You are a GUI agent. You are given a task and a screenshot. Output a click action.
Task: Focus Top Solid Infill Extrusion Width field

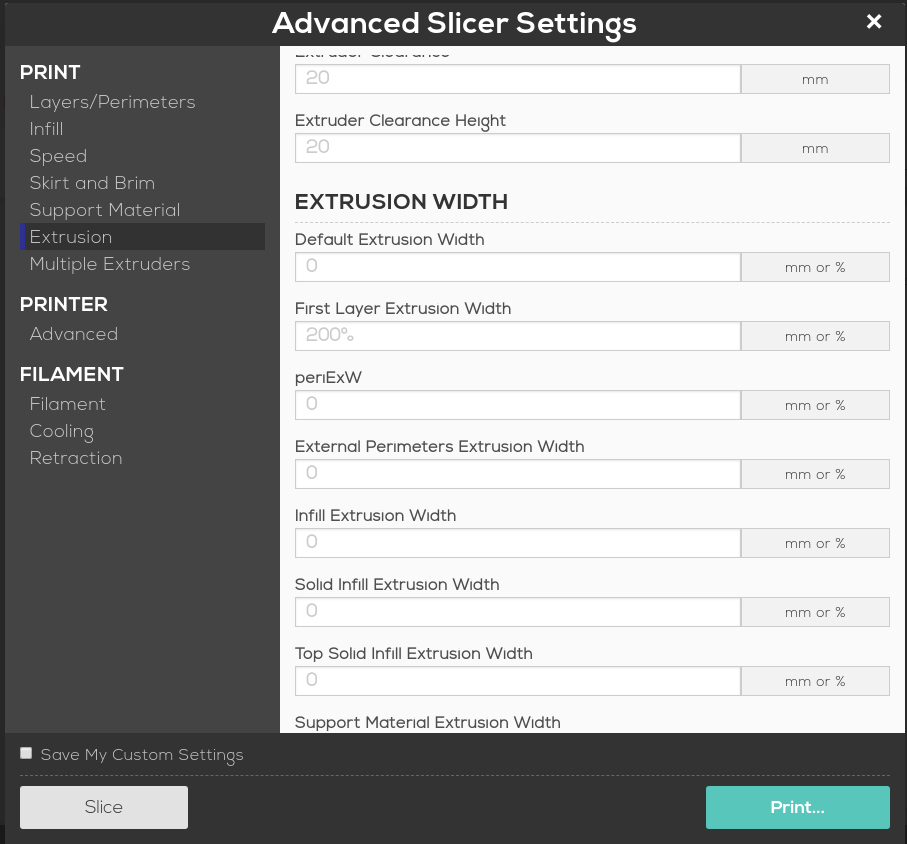(x=517, y=681)
